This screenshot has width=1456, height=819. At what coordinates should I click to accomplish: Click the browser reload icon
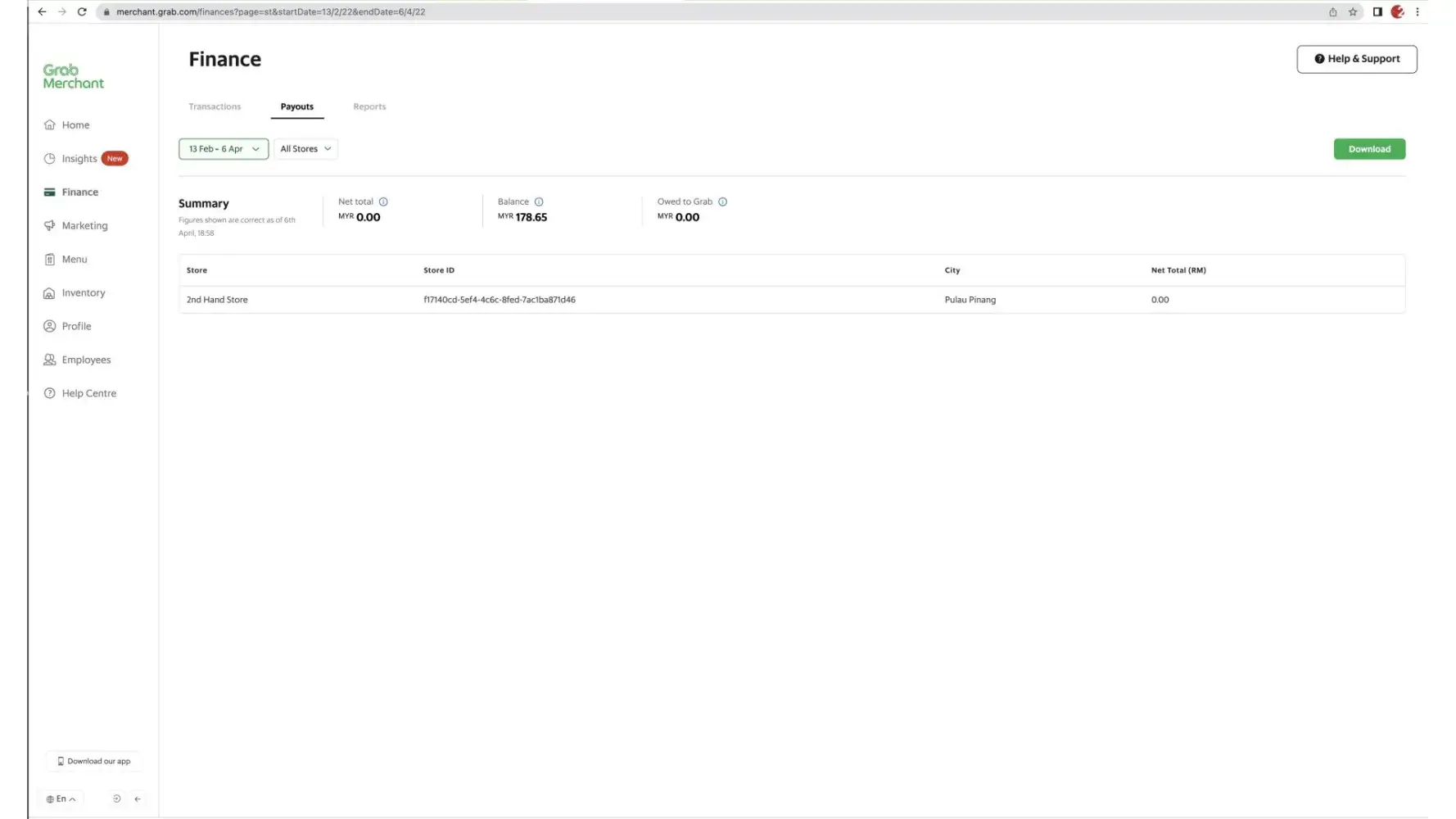coord(82,11)
